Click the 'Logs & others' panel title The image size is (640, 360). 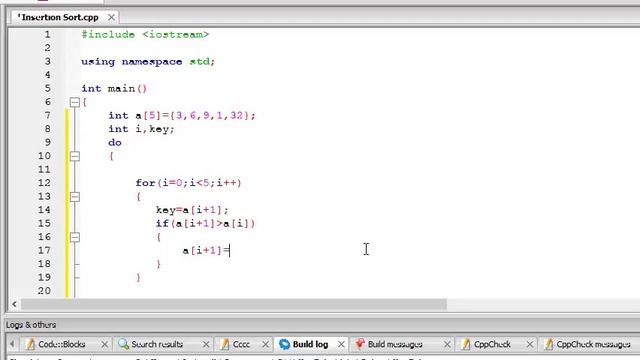click(31, 325)
